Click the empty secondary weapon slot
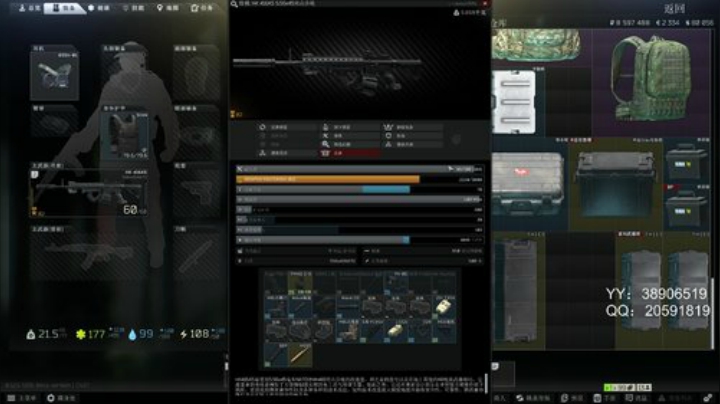 pos(89,256)
